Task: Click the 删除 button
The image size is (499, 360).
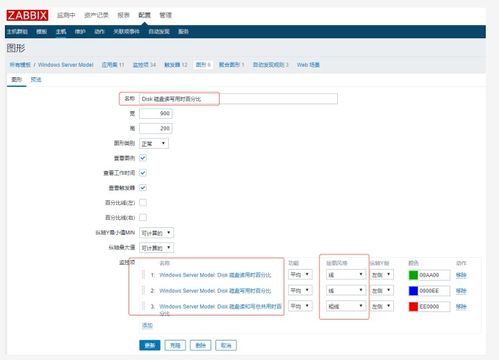Action: click(x=201, y=345)
